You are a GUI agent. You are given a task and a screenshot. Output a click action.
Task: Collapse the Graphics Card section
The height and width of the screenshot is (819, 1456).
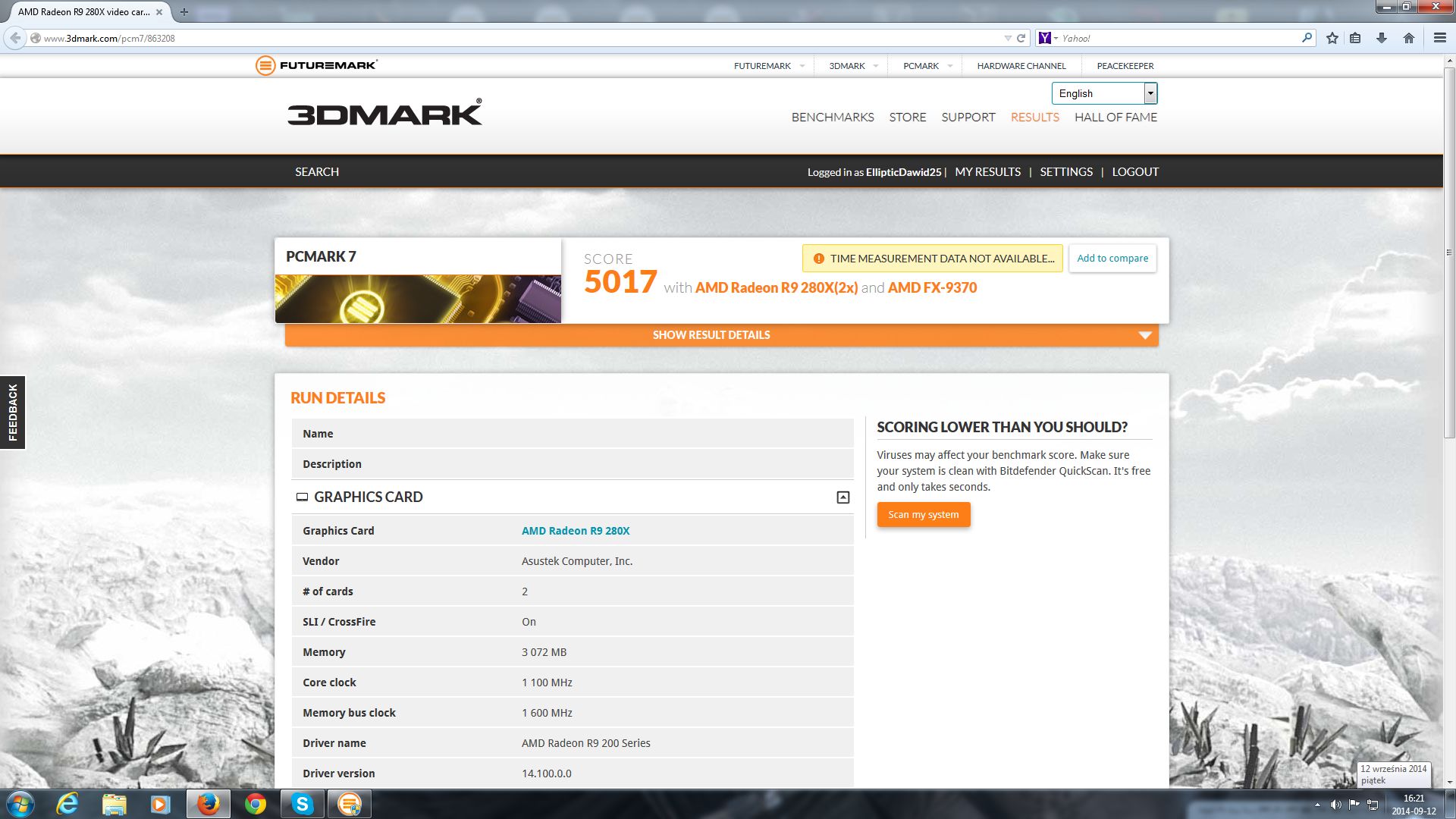[843, 497]
